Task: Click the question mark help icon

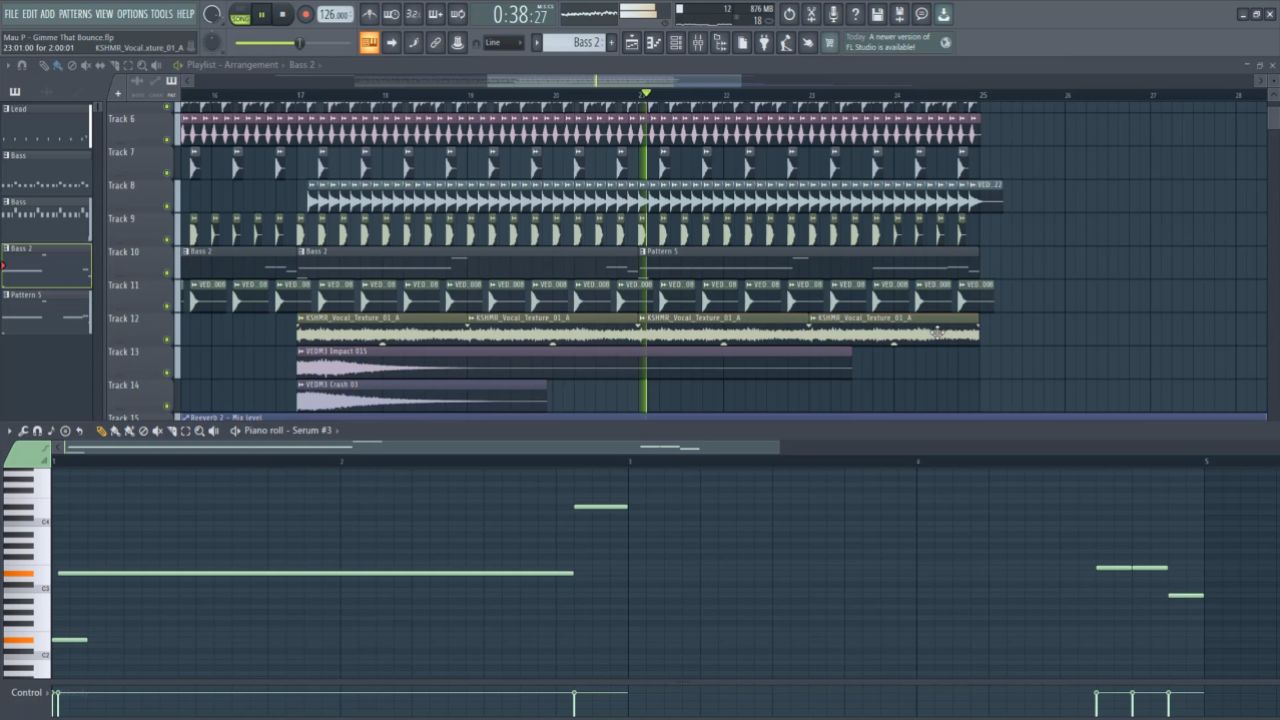Action: coord(855,14)
